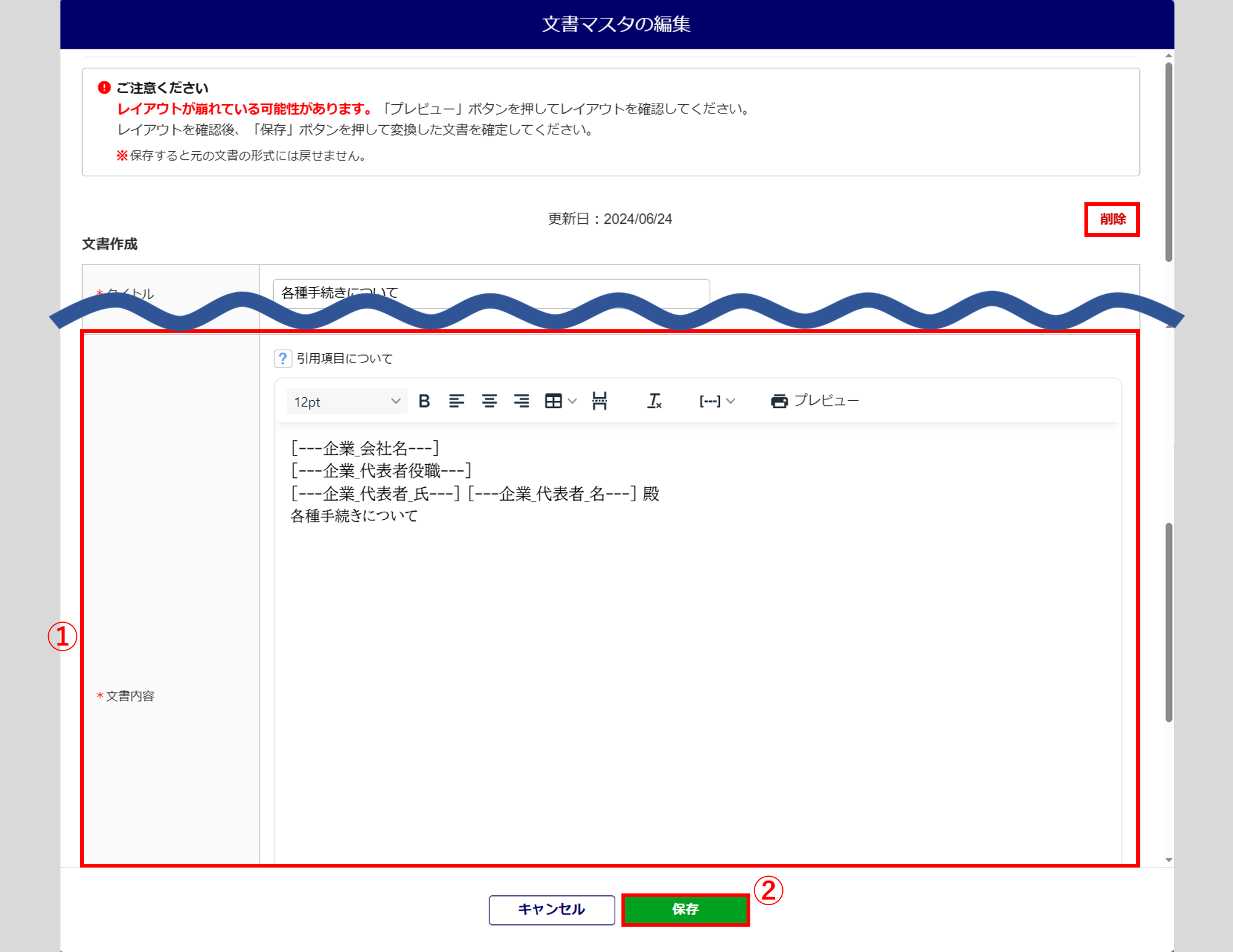Screen dimensions: 1233x952
Task: Toggle bold formatting in editor toolbar
Action: tap(424, 401)
